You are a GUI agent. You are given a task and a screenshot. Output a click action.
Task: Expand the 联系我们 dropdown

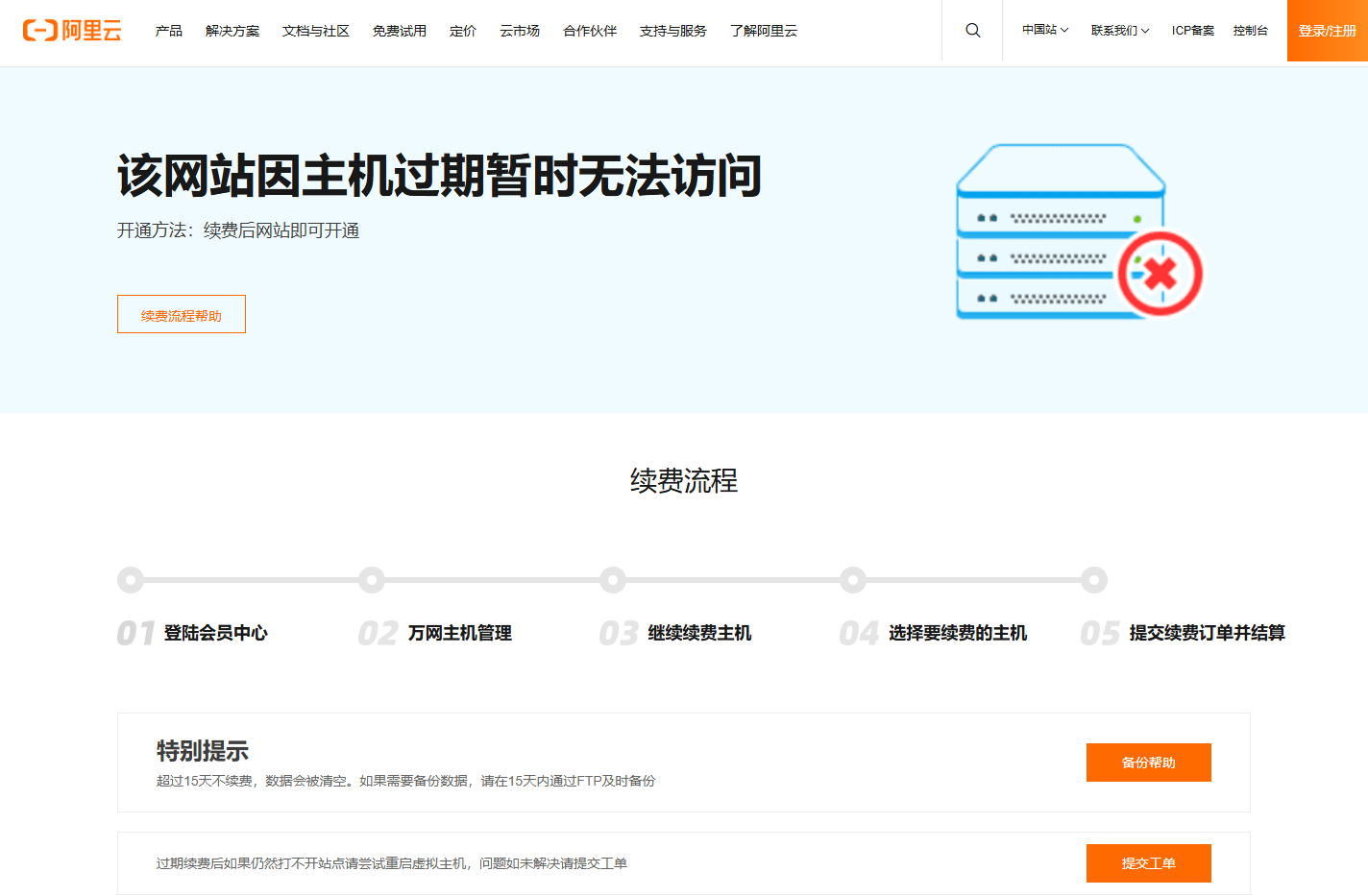tap(1120, 31)
